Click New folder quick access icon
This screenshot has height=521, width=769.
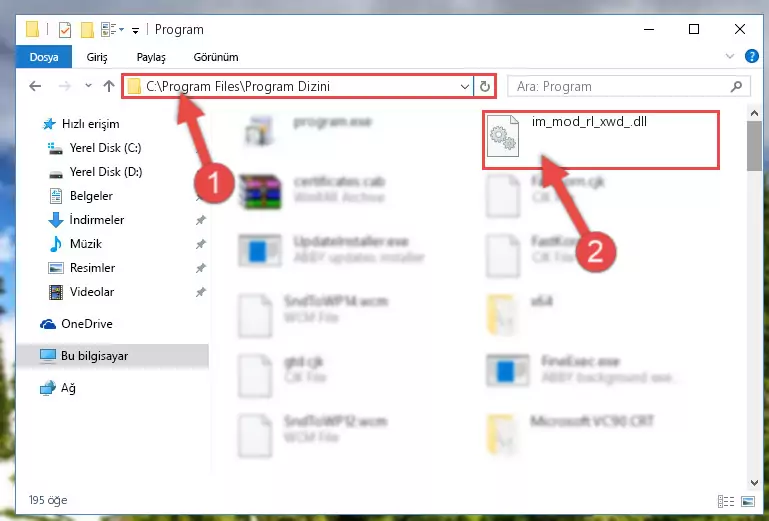87,30
